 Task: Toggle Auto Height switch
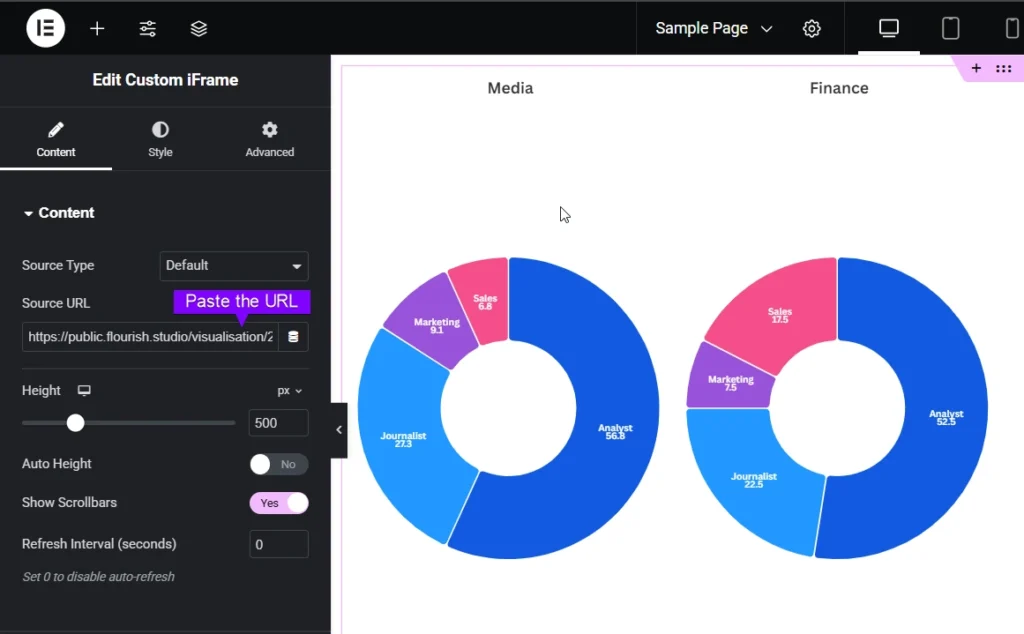click(279, 464)
